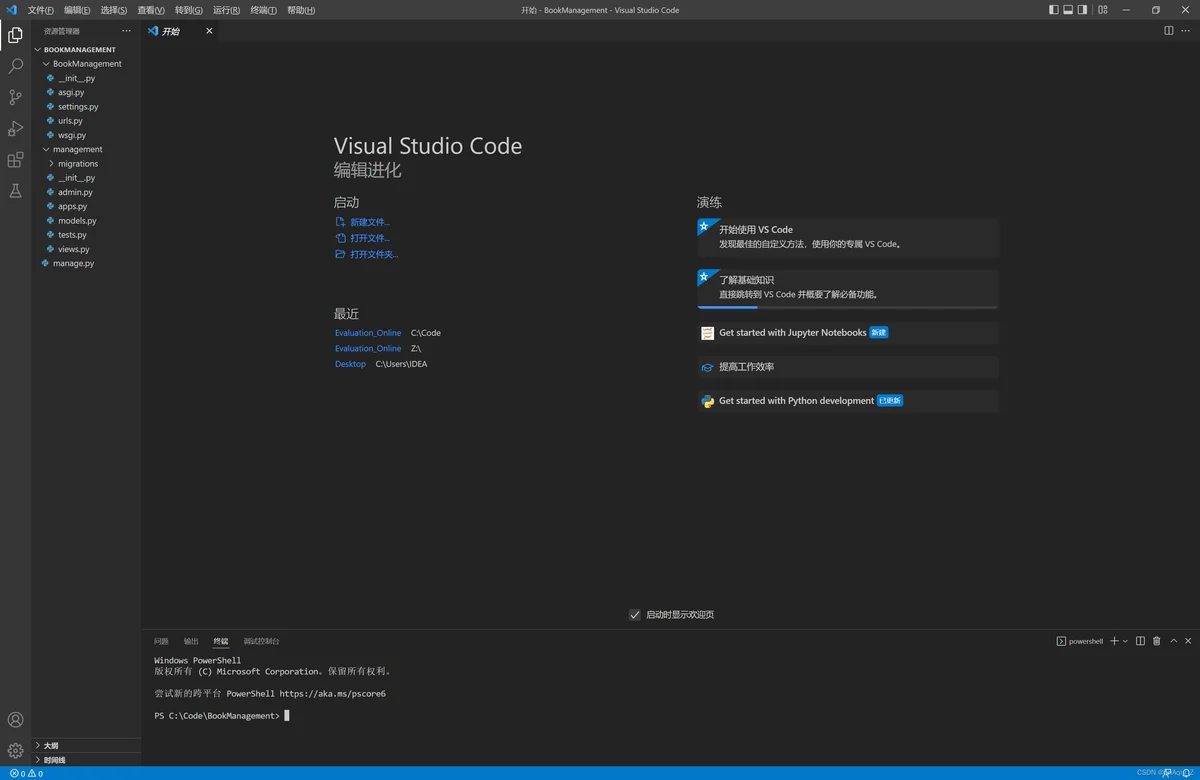Open models.py in the explorer
This screenshot has width=1200, height=780.
77,221
